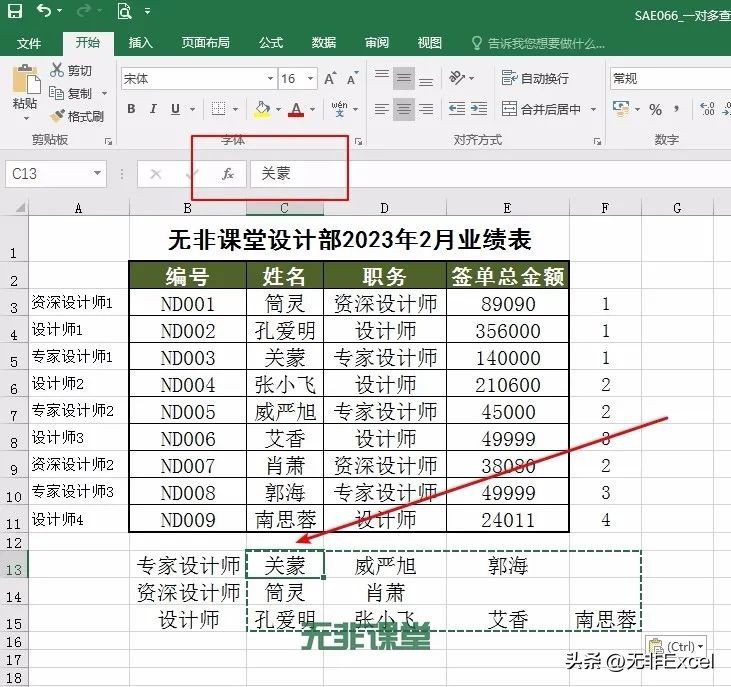Image resolution: width=731 pixels, height=687 pixels.
Task: Toggle wrap text 自动换行
Action: click(x=535, y=78)
